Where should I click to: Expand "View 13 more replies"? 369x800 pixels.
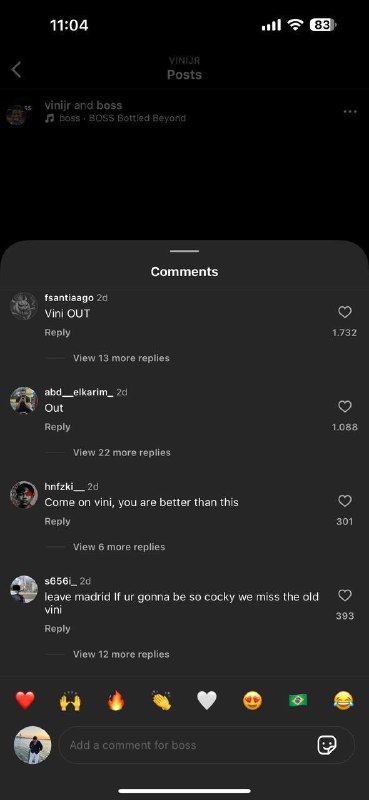(121, 358)
